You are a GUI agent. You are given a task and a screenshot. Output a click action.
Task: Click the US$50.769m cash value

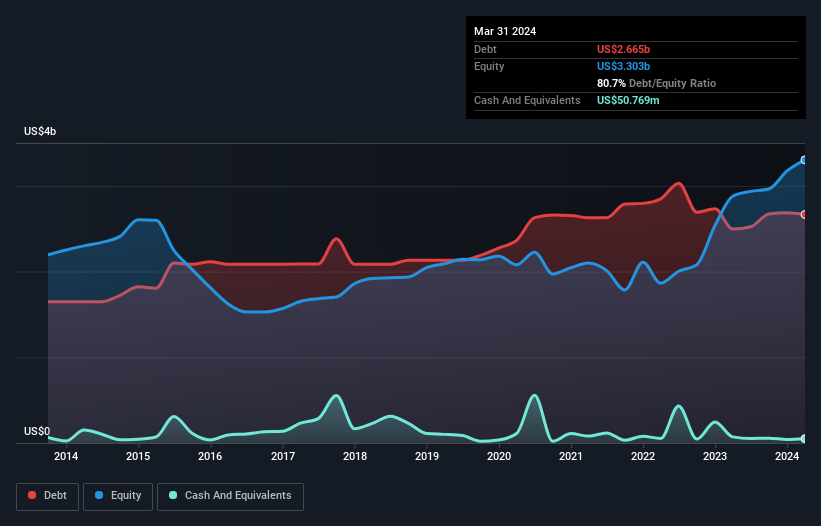628,100
